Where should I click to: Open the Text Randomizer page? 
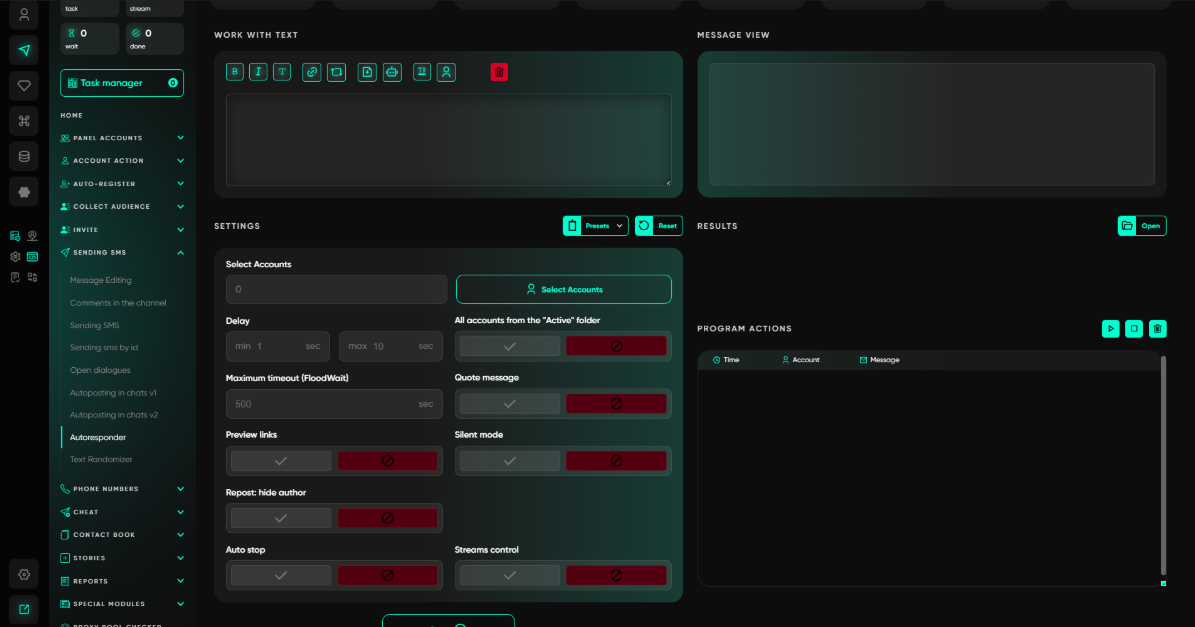(101, 459)
